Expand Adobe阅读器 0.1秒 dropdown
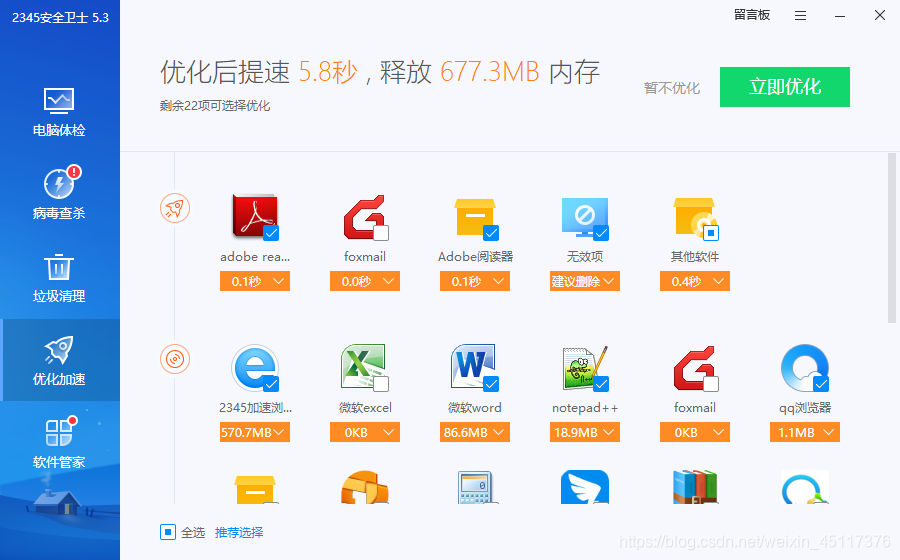Image resolution: width=900 pixels, height=560 pixels. click(x=475, y=281)
